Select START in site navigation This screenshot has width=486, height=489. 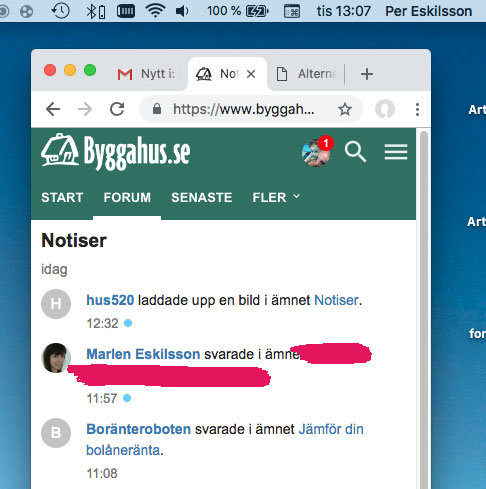point(62,198)
